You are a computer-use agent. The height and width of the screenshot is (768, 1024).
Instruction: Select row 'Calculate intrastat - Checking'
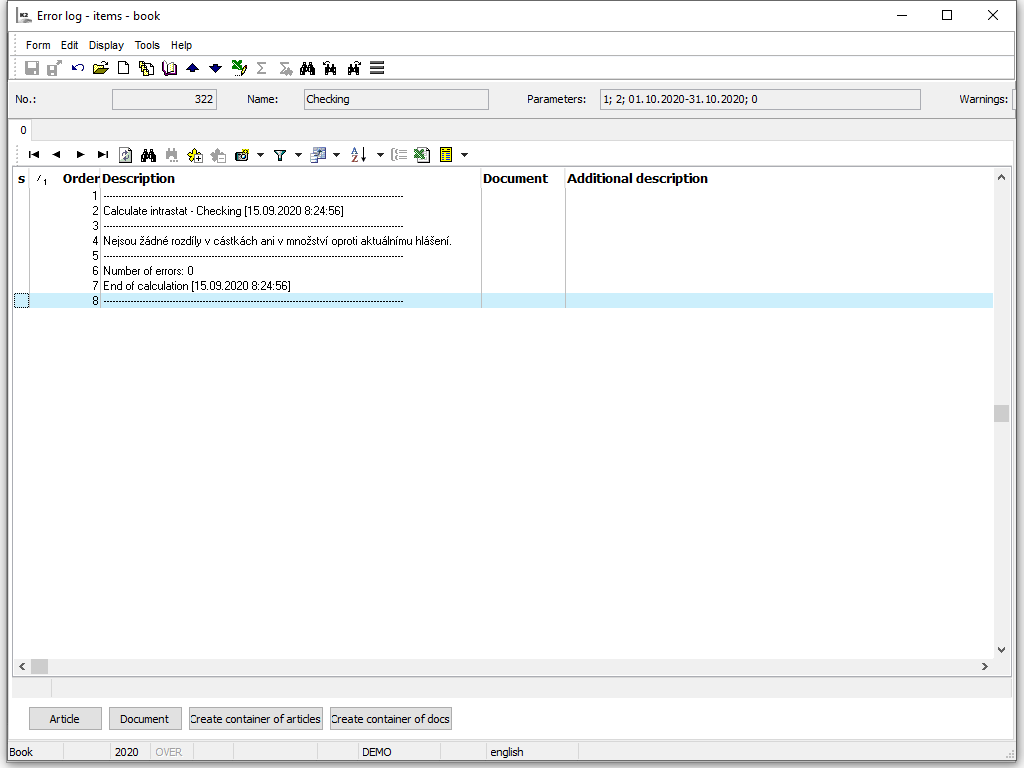(503, 211)
